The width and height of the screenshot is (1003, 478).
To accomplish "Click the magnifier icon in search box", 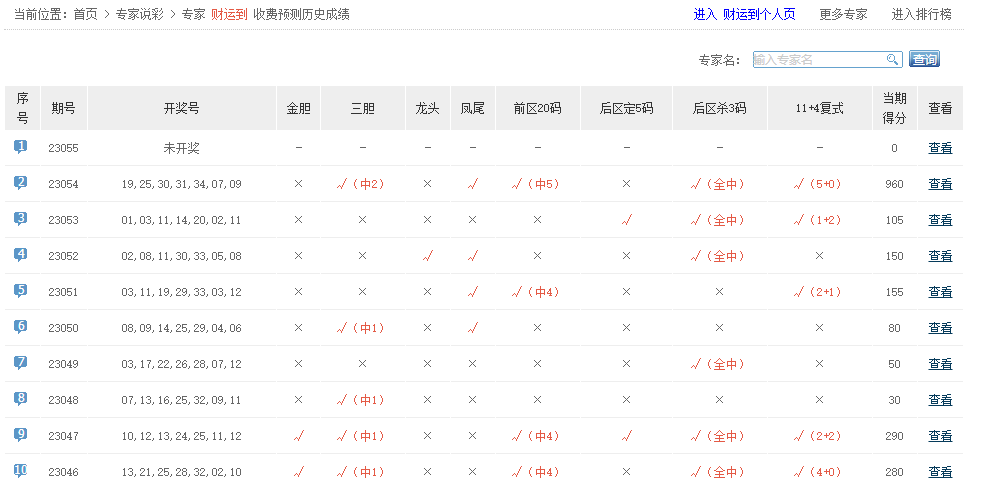I will tap(892, 60).
